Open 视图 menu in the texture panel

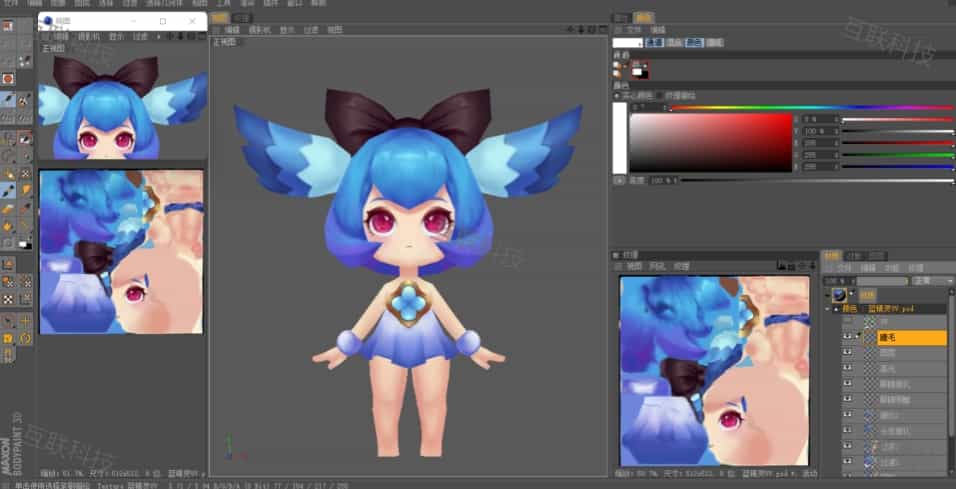(x=635, y=266)
